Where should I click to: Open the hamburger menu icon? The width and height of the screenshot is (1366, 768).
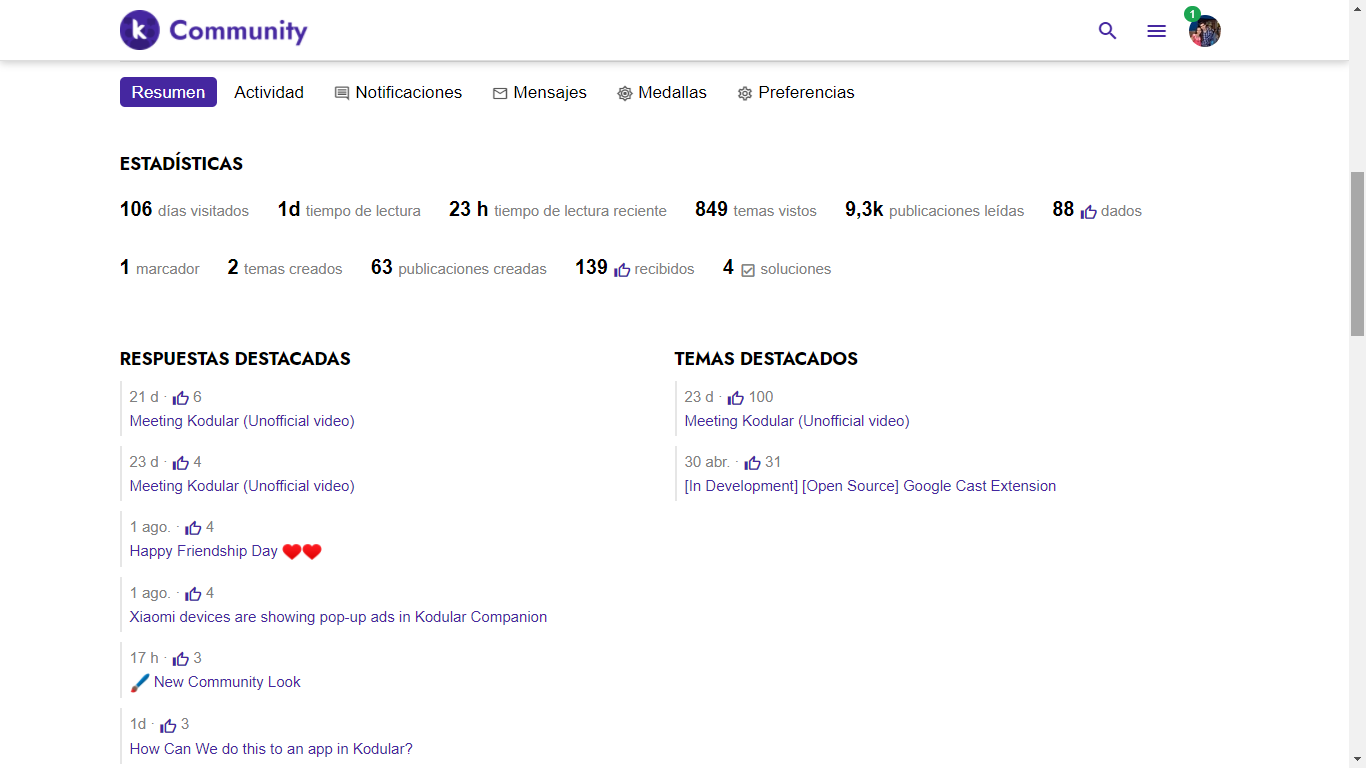click(x=1156, y=31)
